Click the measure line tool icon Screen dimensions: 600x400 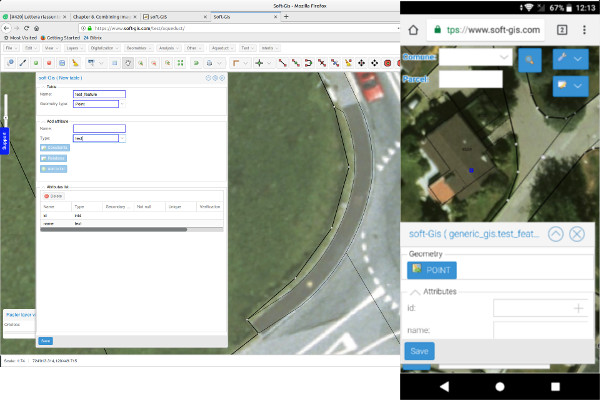click(23, 63)
